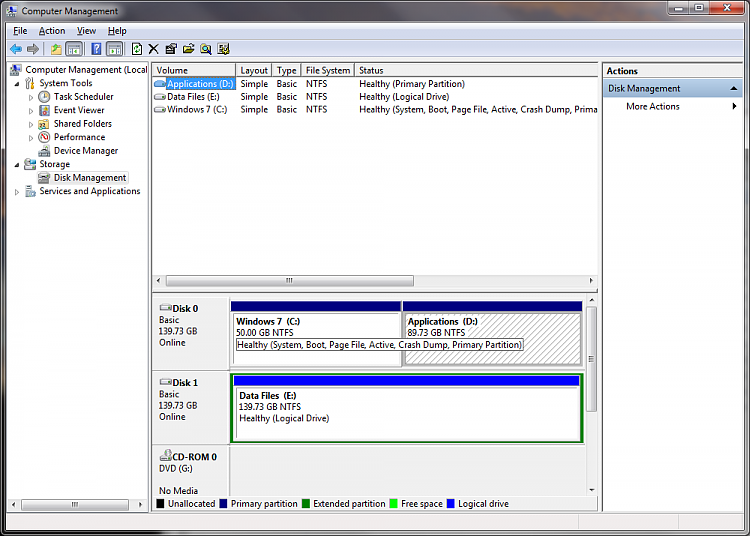Click the magnifier search toolbar icon

point(206,49)
